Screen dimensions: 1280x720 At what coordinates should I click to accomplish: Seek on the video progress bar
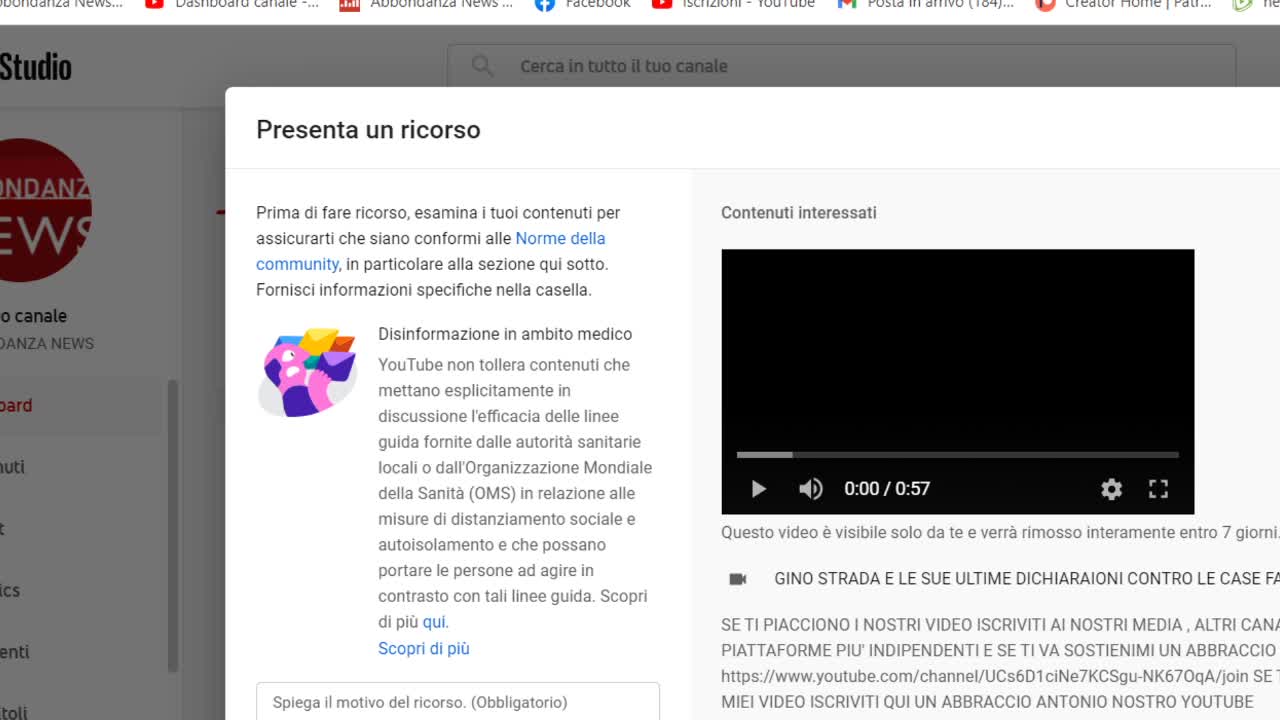click(x=957, y=455)
